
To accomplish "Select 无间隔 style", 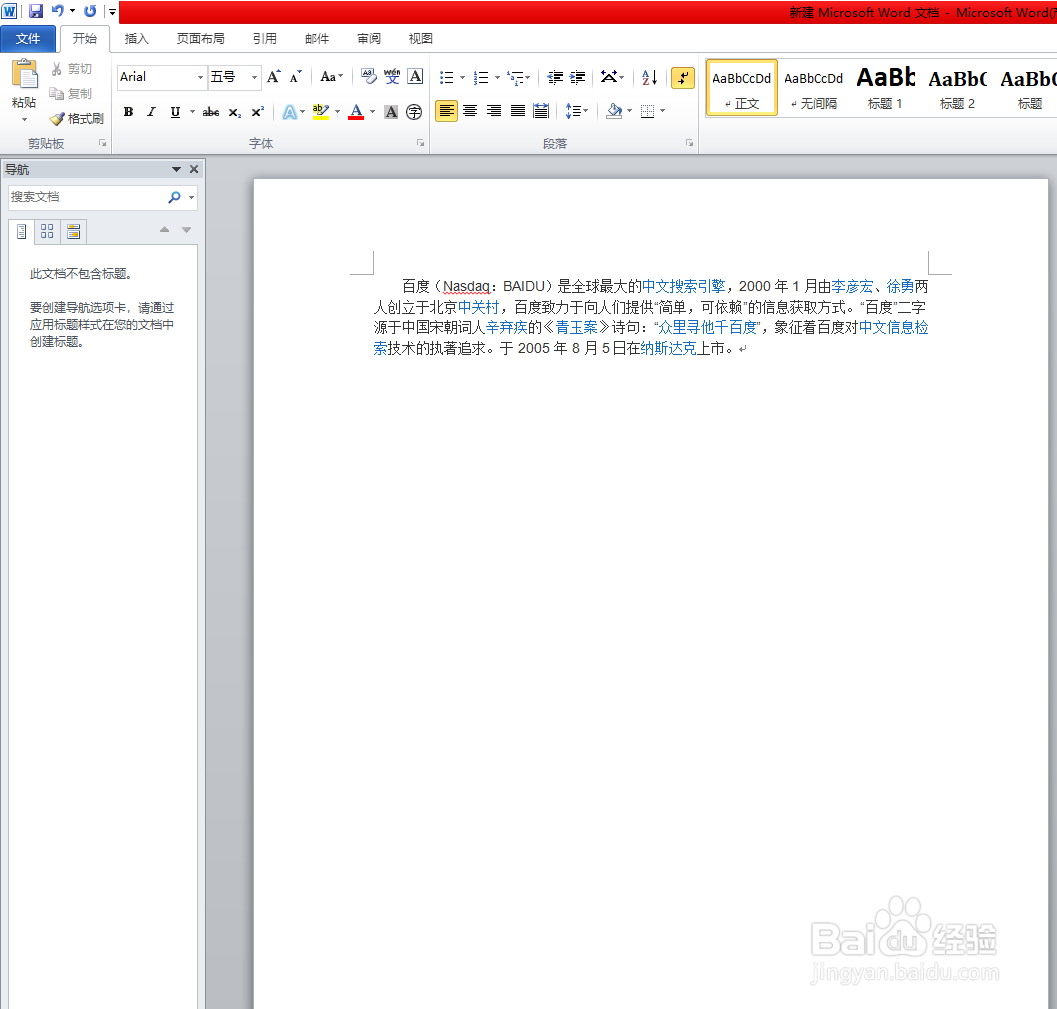I will pyautogui.click(x=814, y=88).
